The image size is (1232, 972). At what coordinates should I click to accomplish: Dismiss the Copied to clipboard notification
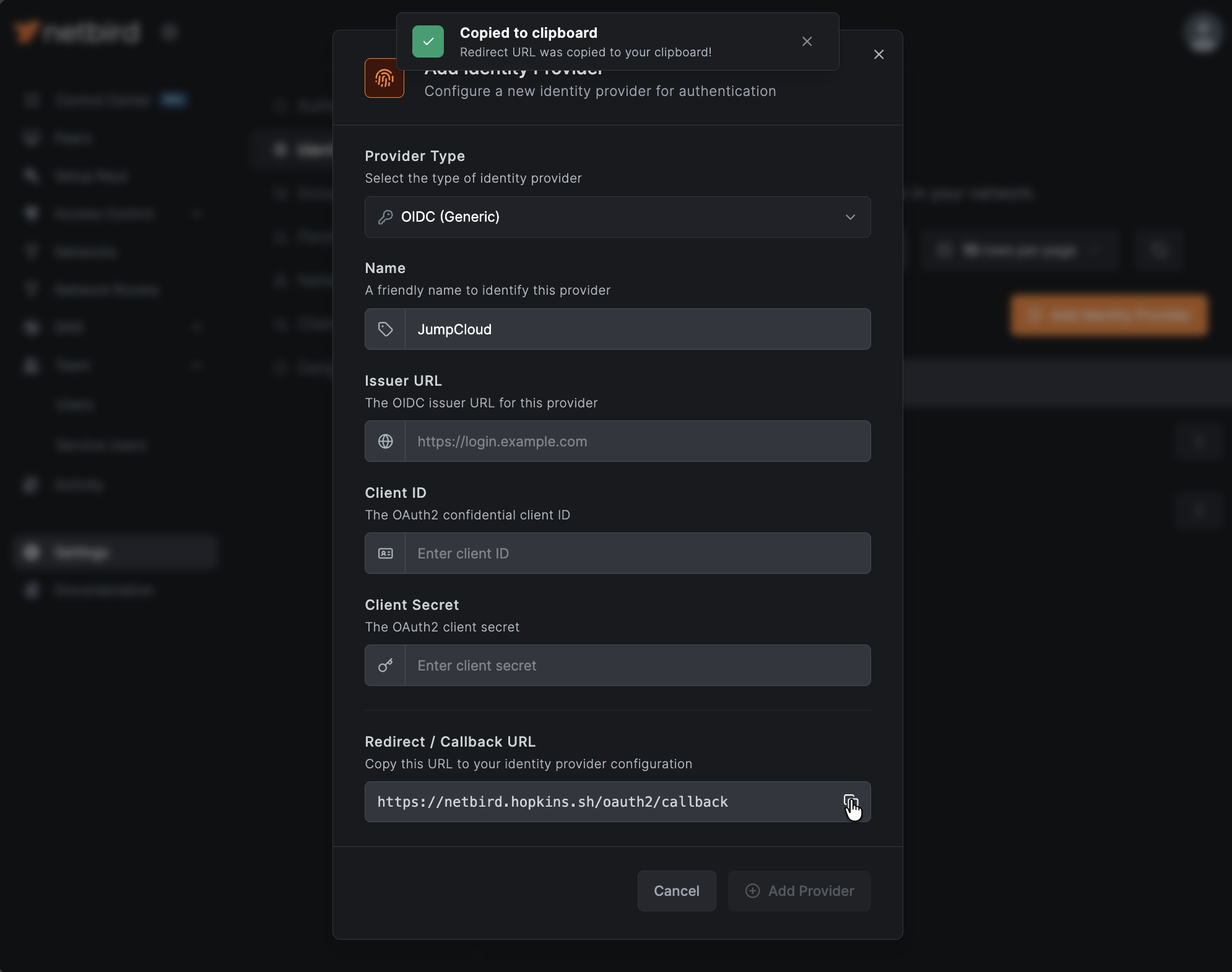[807, 41]
